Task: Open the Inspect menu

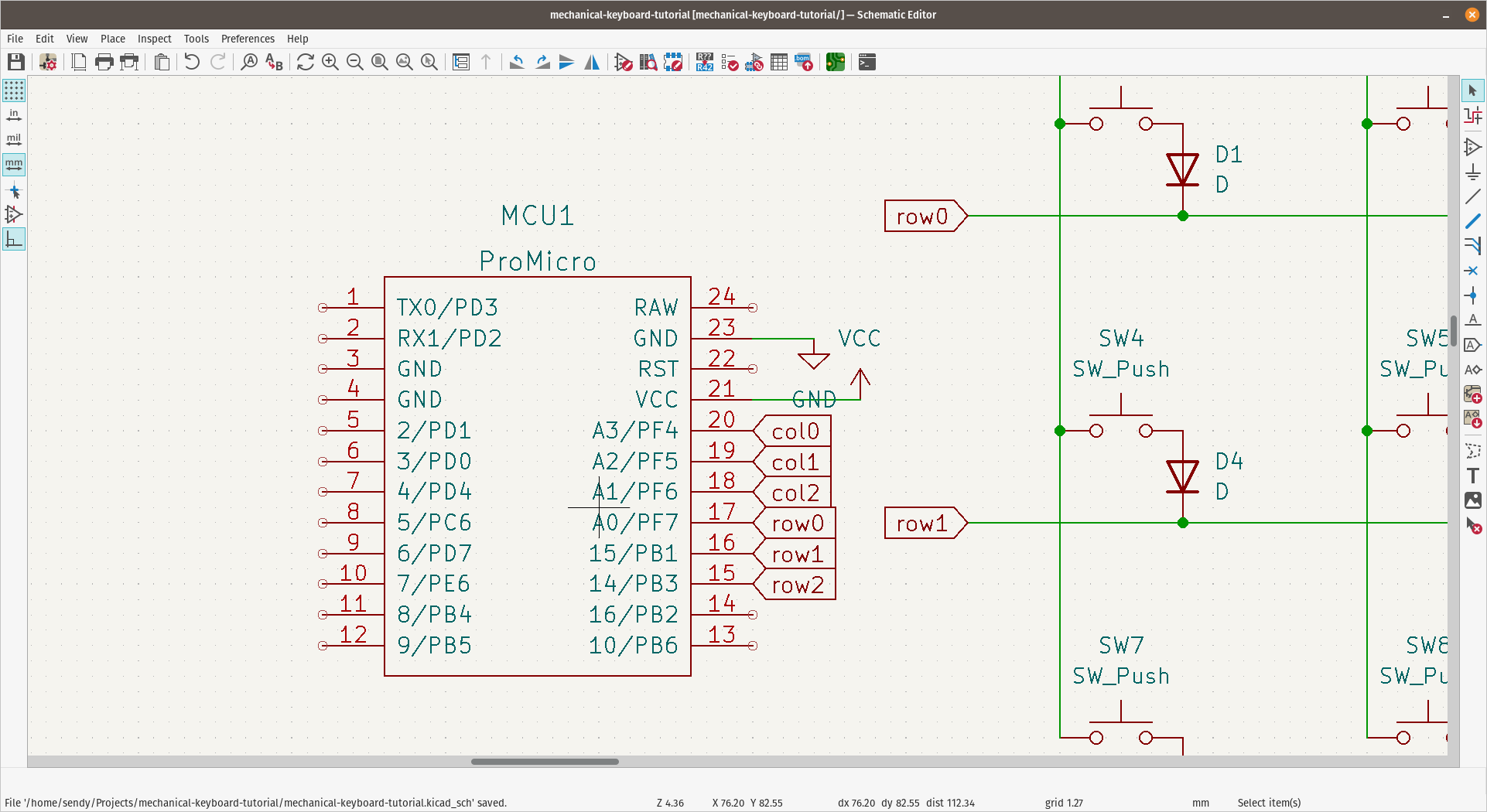Action: click(x=154, y=39)
